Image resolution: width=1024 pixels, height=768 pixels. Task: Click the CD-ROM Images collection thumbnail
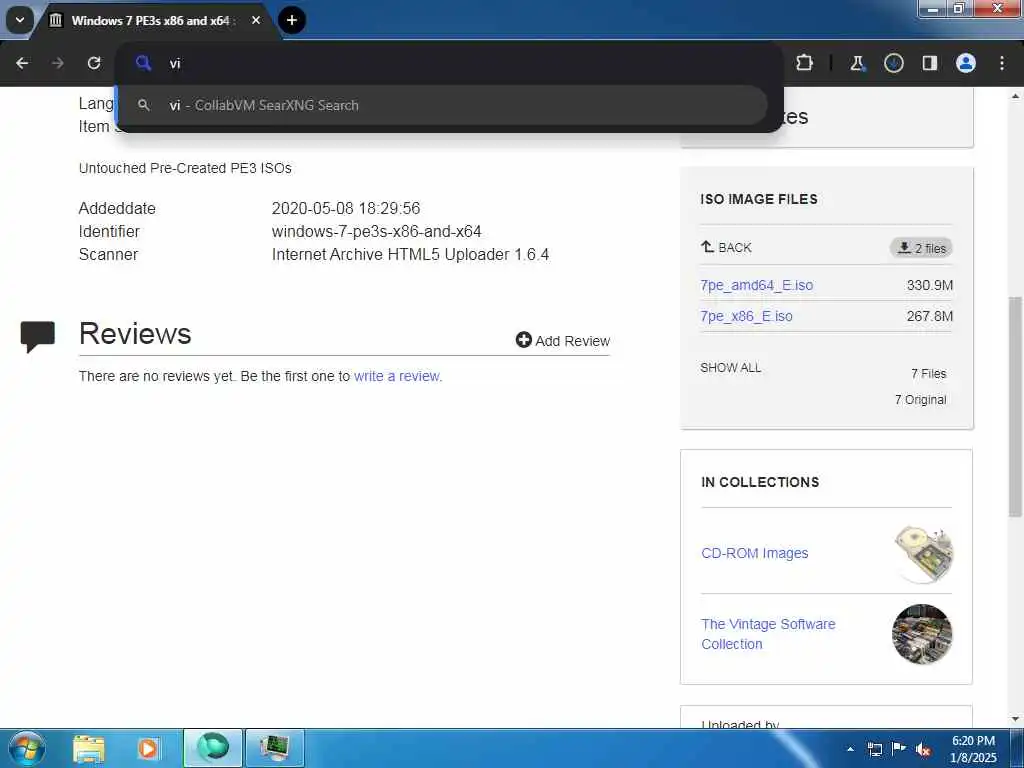[922, 552]
